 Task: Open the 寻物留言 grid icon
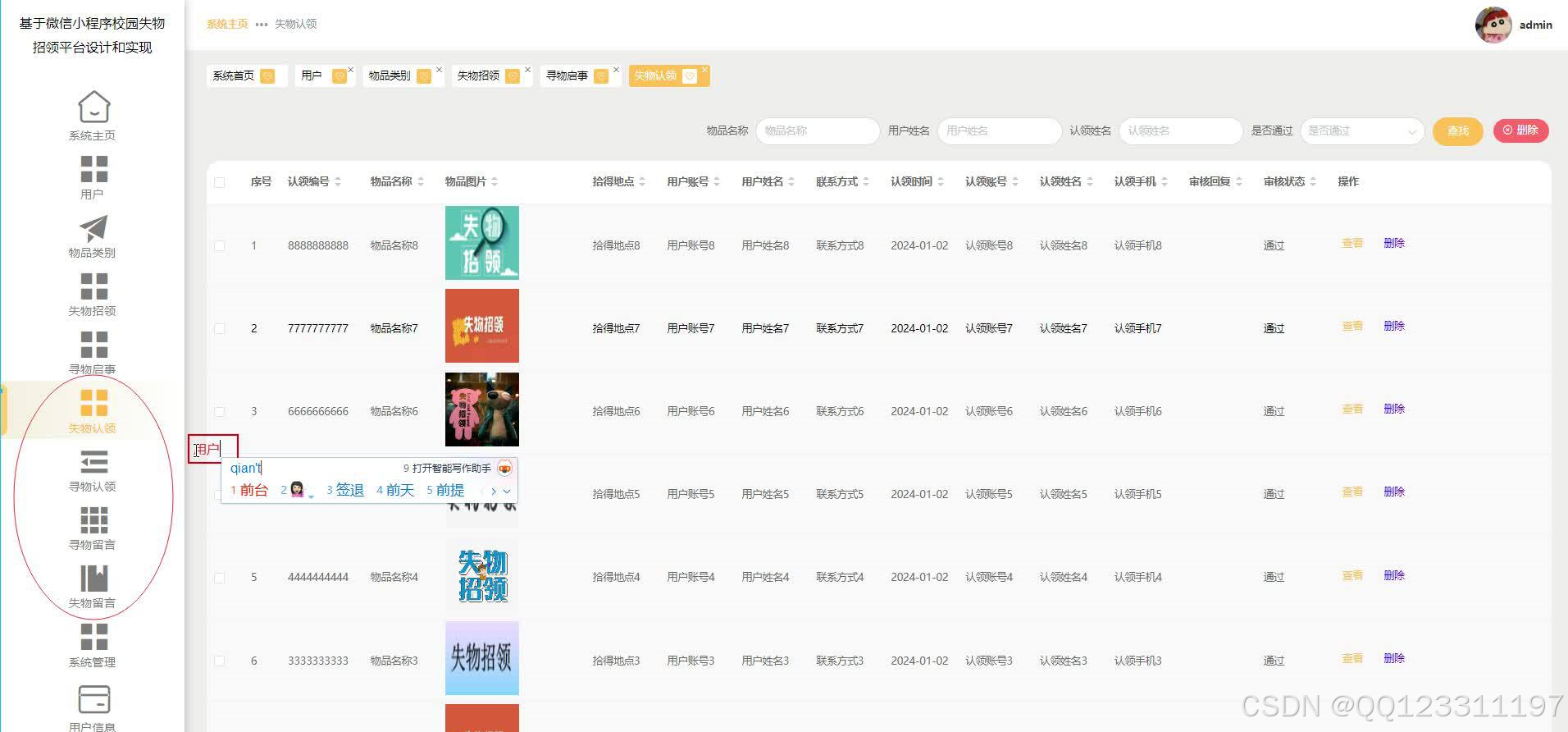coord(93,520)
